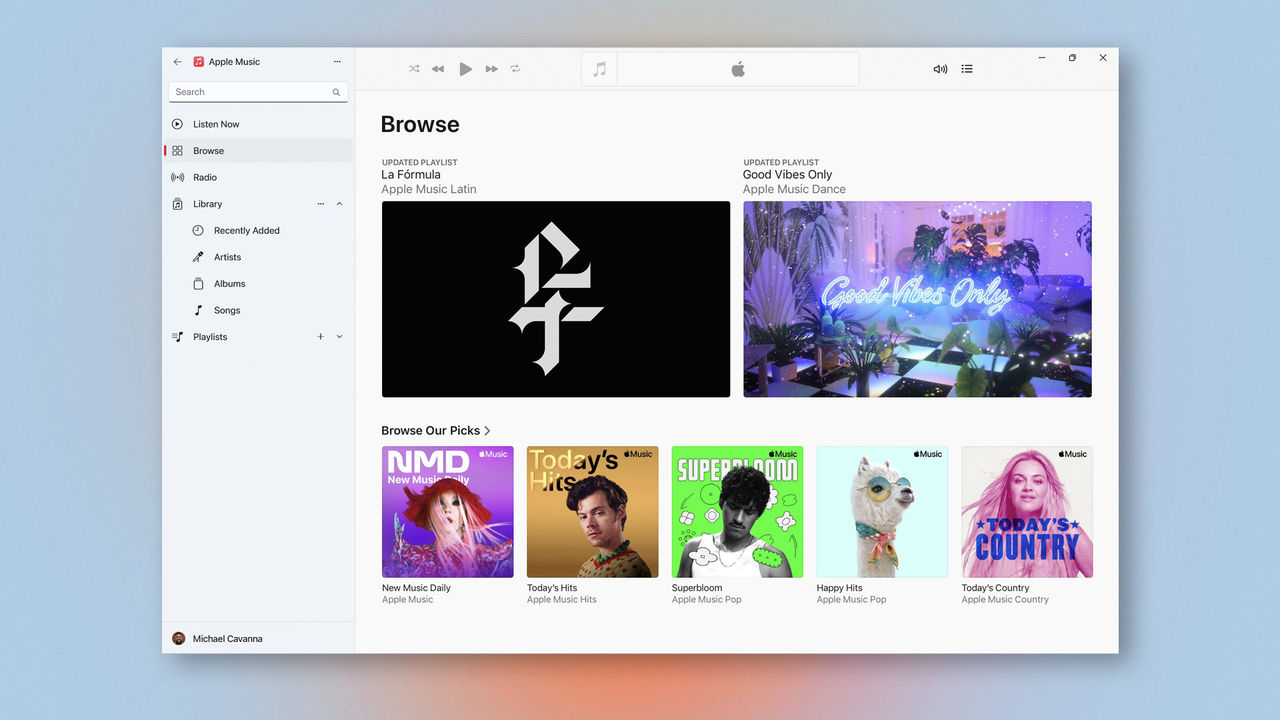The width and height of the screenshot is (1280, 720).
Task: Toggle shuffle playback mode
Action: 414,69
